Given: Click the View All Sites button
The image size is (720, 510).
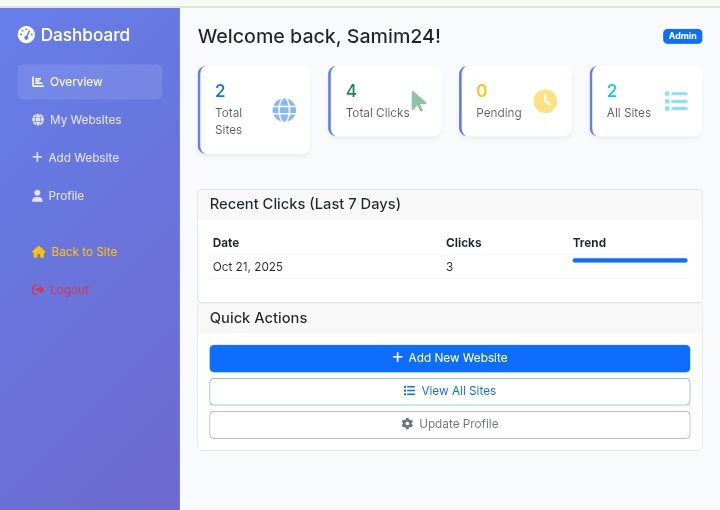Looking at the screenshot, I should point(450,392).
